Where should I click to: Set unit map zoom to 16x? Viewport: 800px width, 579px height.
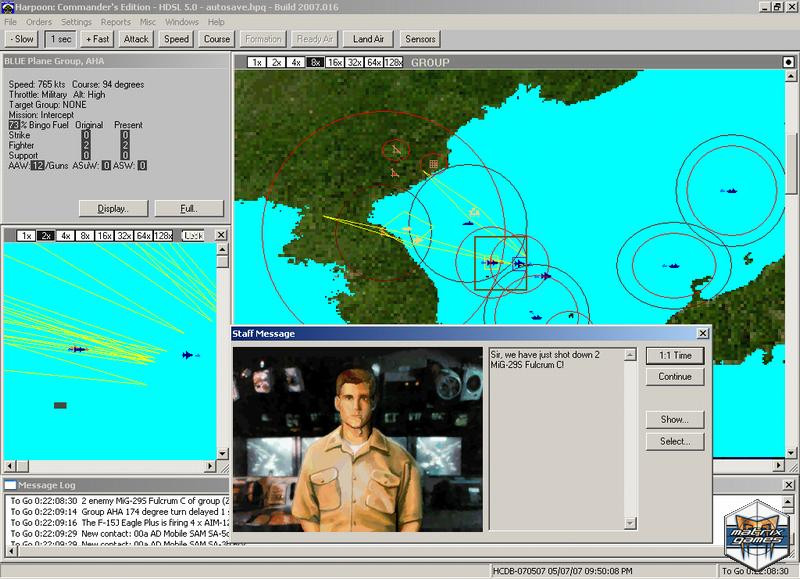(105, 236)
